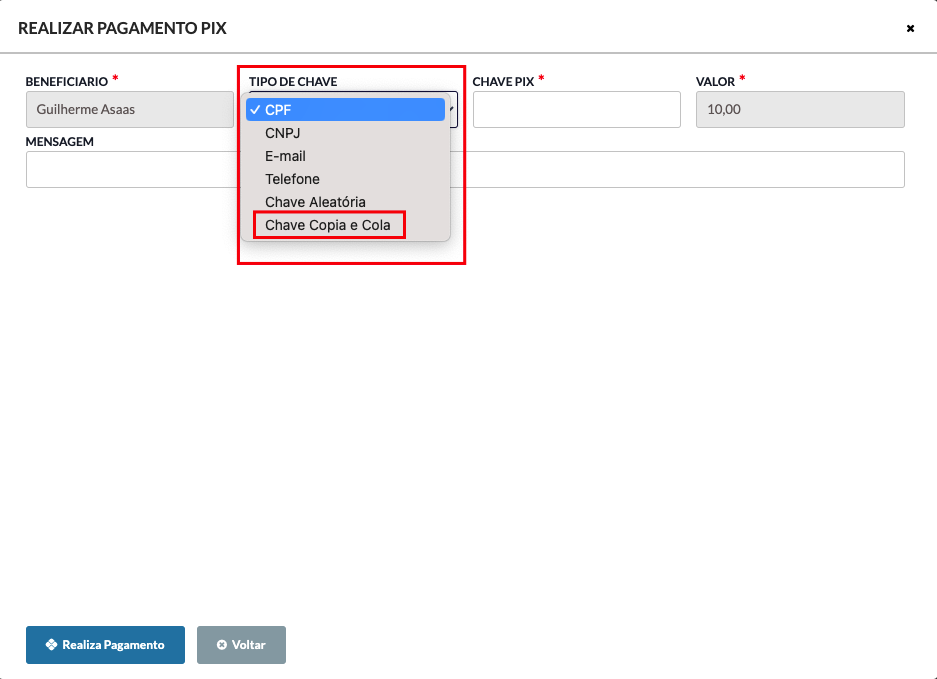Click the CHAVE PIX label

pyautogui.click(x=503, y=81)
